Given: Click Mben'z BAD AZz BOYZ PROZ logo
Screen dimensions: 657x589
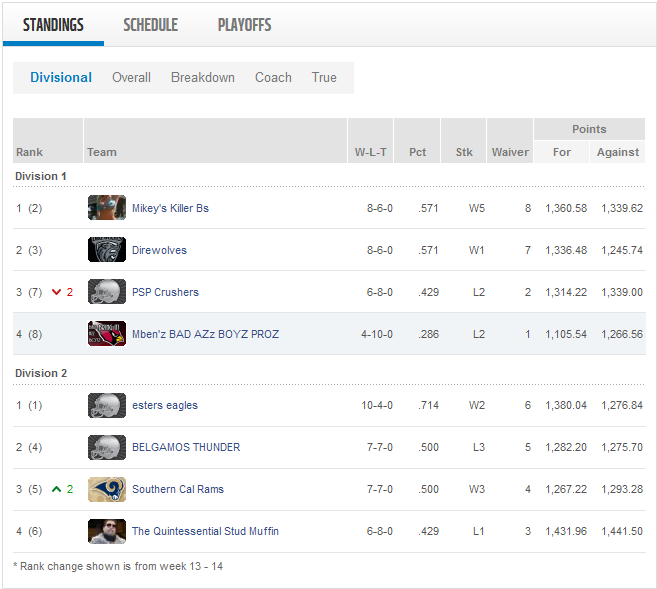Looking at the screenshot, I should 107,334.
